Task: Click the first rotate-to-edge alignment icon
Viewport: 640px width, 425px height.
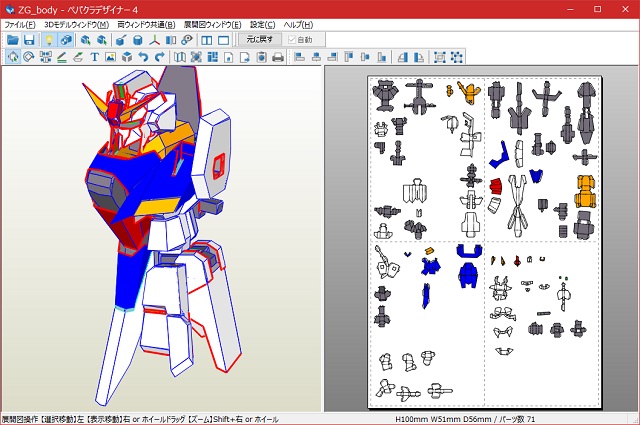Action: (x=402, y=57)
